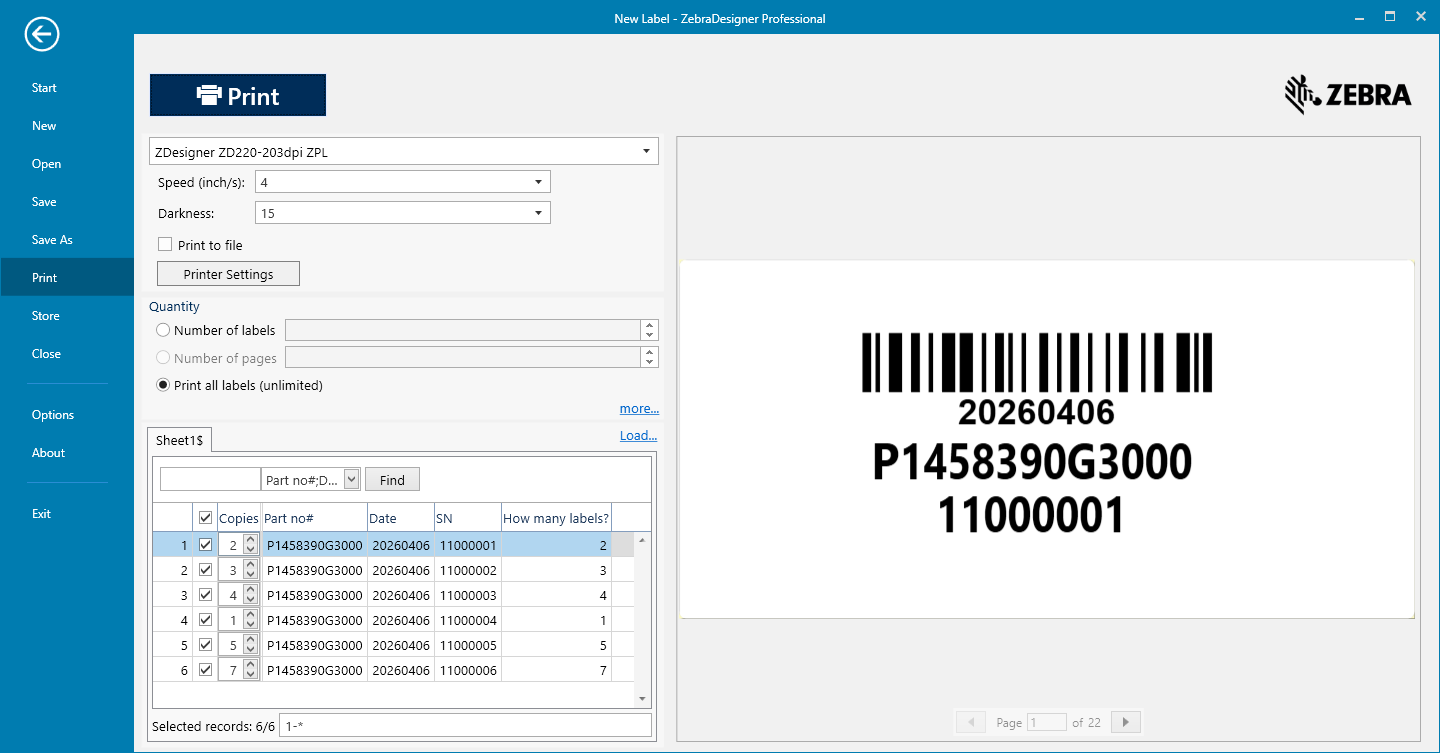Adjust copies stepper for SN 11000003 row

click(250, 595)
